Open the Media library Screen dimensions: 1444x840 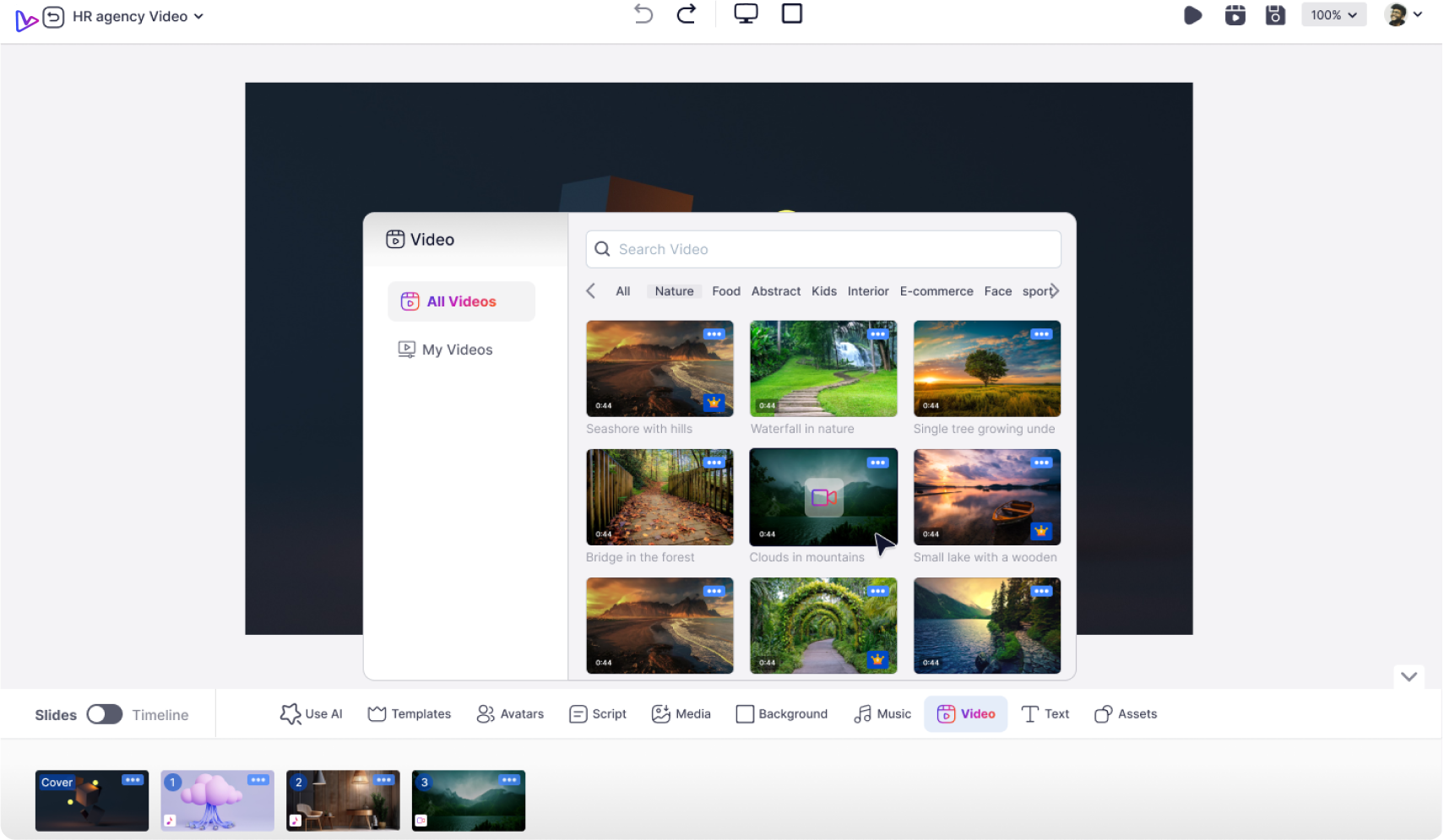681,713
